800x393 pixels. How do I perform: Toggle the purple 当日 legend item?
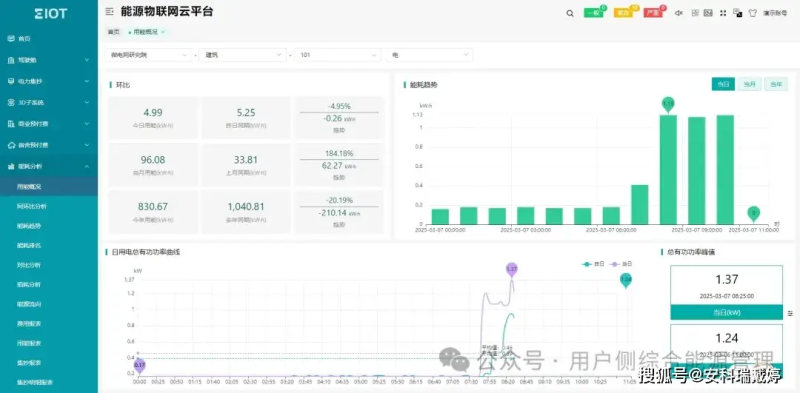(x=622, y=264)
